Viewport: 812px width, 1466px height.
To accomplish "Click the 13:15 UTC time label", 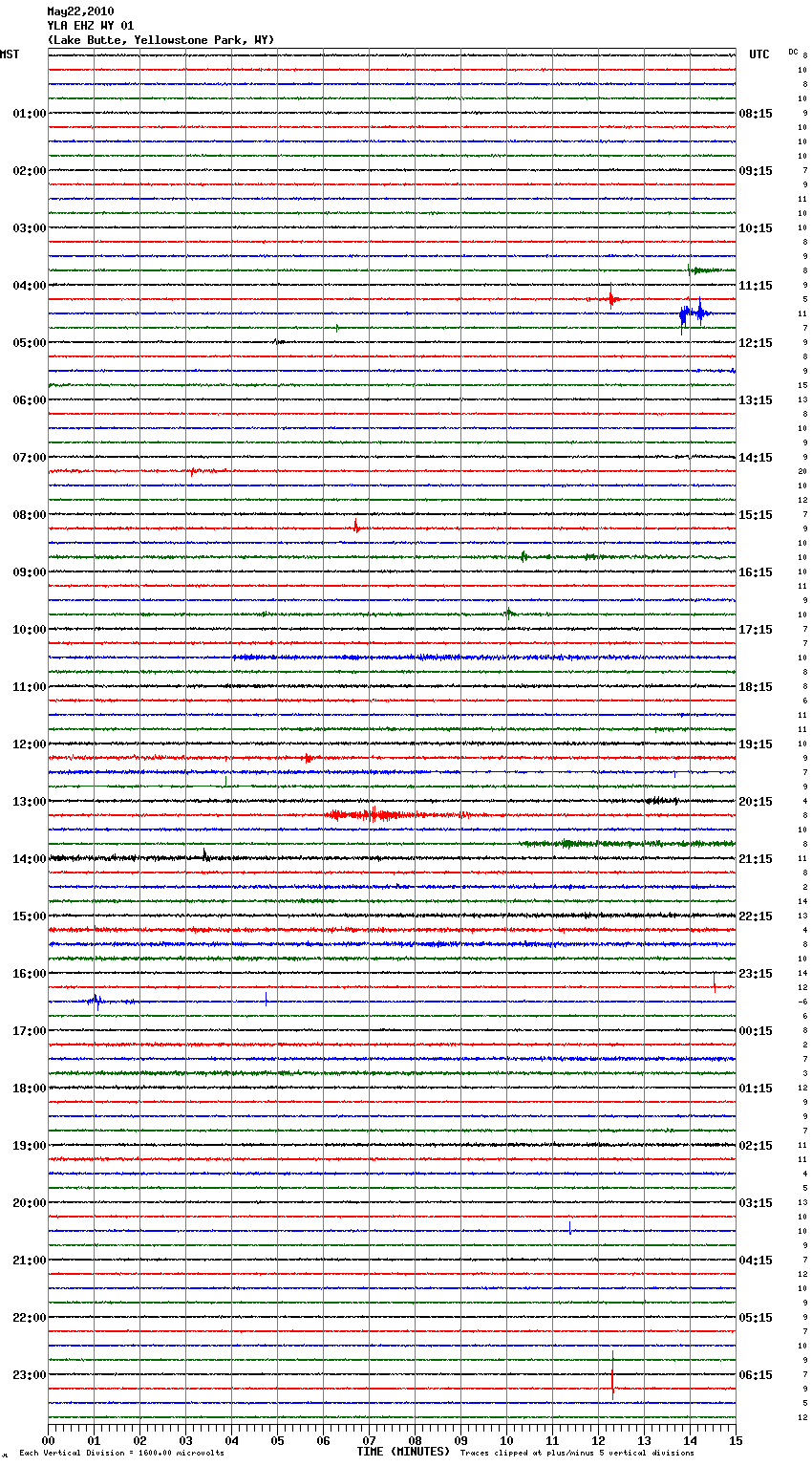I will click(x=756, y=400).
